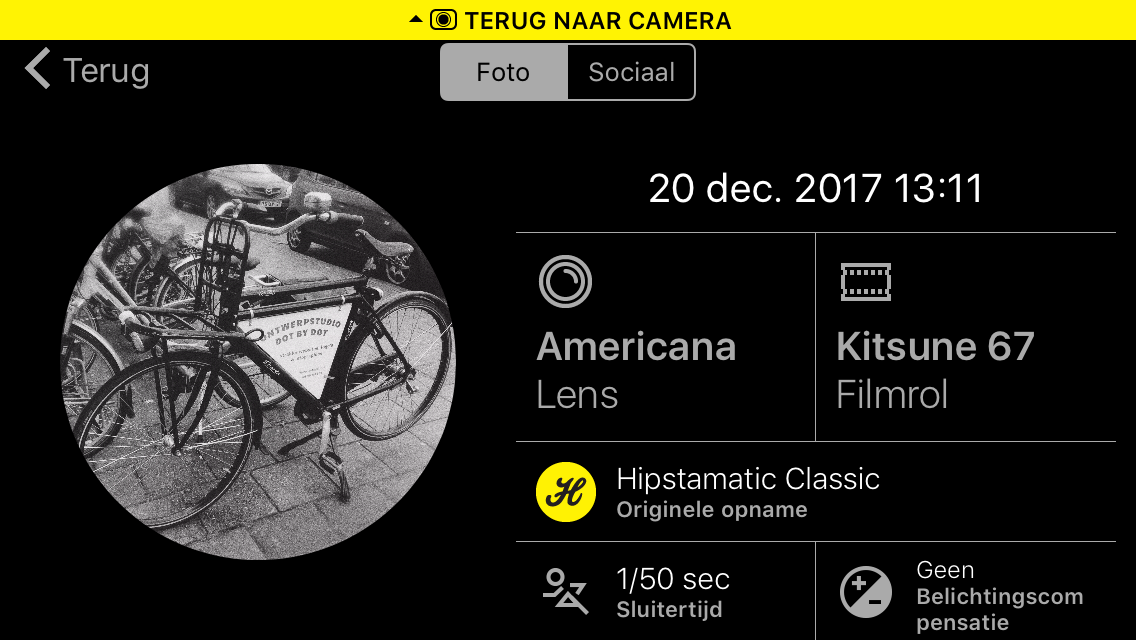Image resolution: width=1136 pixels, height=640 pixels.
Task: Click the yellow Hipstamatic H logo
Action: tap(566, 492)
